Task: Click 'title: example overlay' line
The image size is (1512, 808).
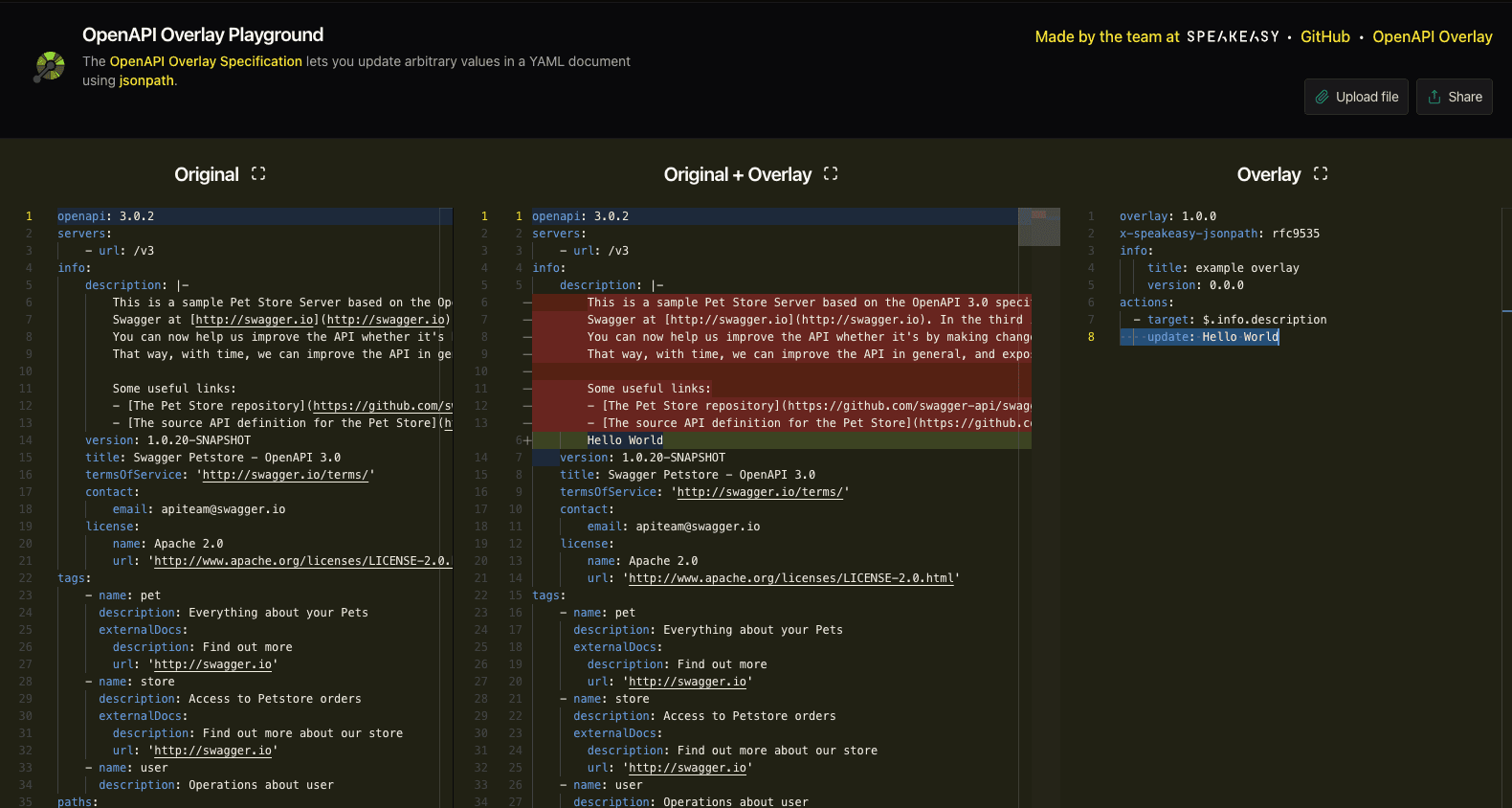Action: pyautogui.click(x=1223, y=268)
